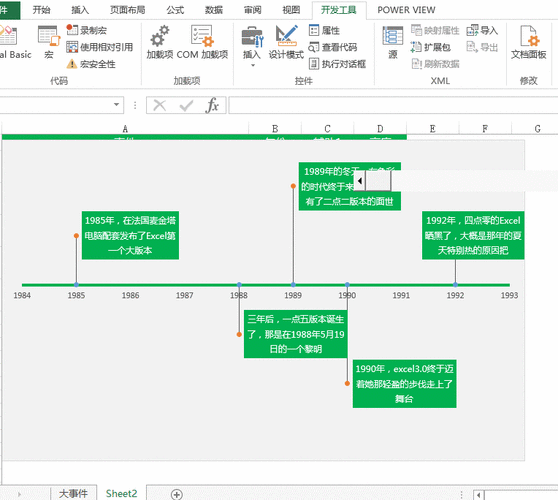Click 刷新数据
Image resolution: width=558 pixels, height=500 pixels.
click(x=435, y=64)
